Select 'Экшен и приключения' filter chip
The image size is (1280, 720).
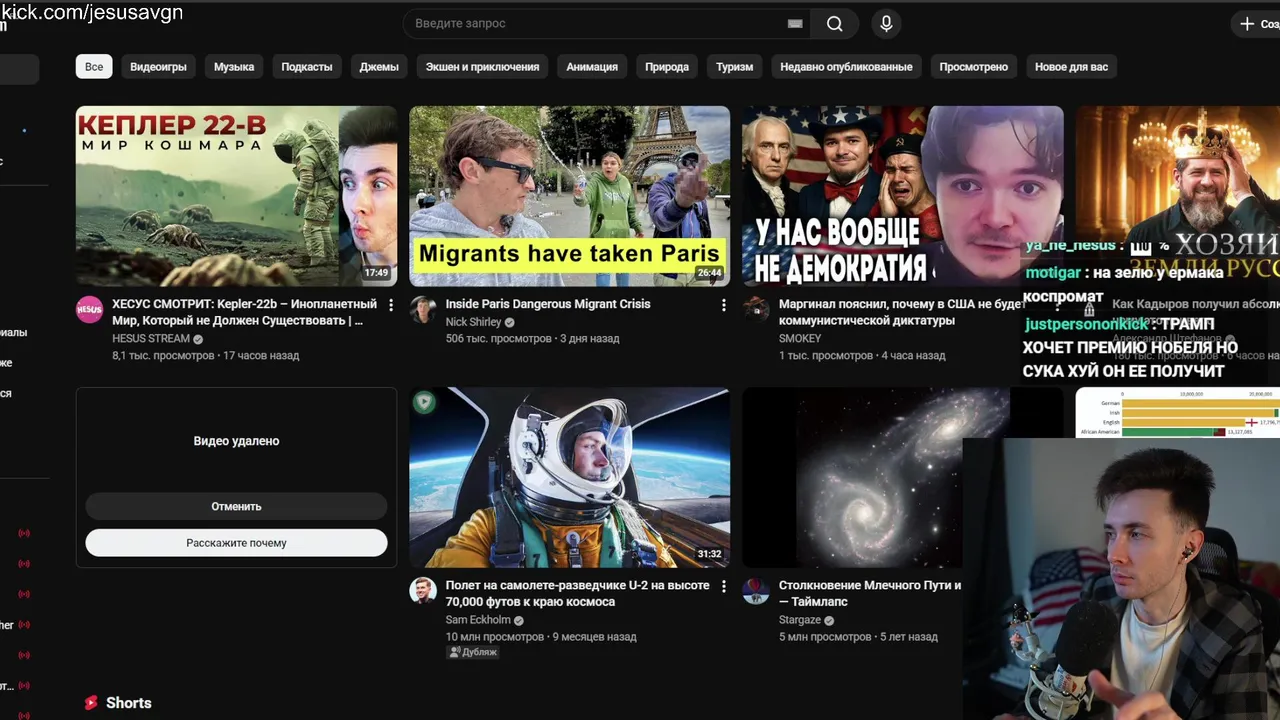coord(482,67)
